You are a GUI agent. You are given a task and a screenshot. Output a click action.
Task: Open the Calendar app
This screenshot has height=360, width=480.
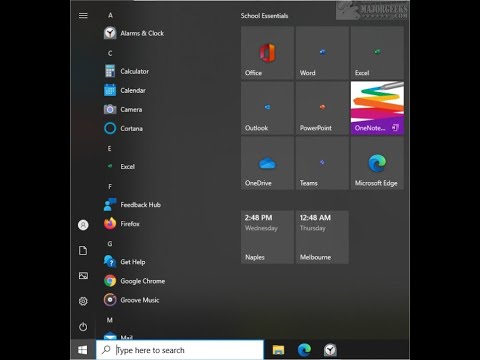point(125,90)
